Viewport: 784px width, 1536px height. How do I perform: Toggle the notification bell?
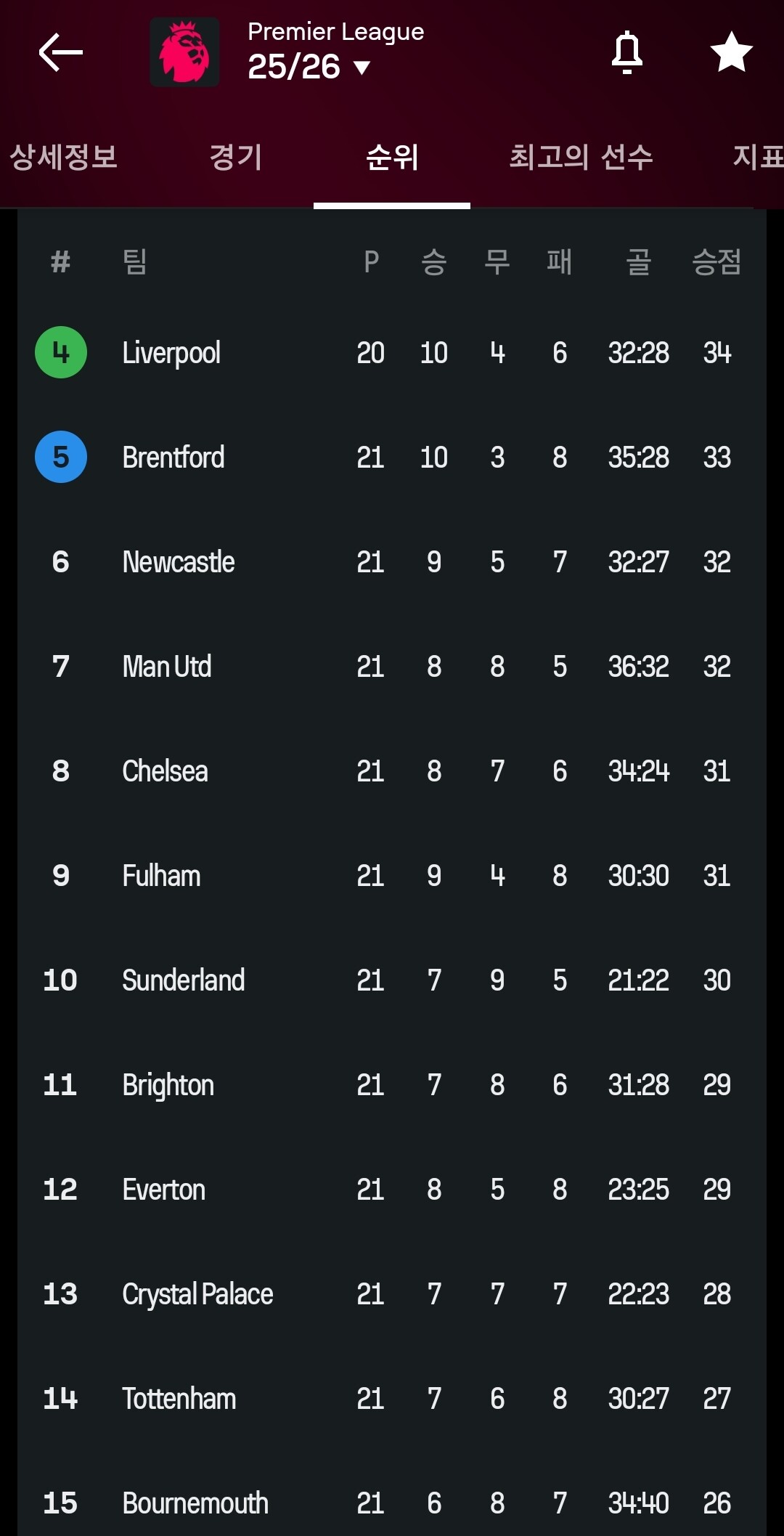tap(627, 52)
